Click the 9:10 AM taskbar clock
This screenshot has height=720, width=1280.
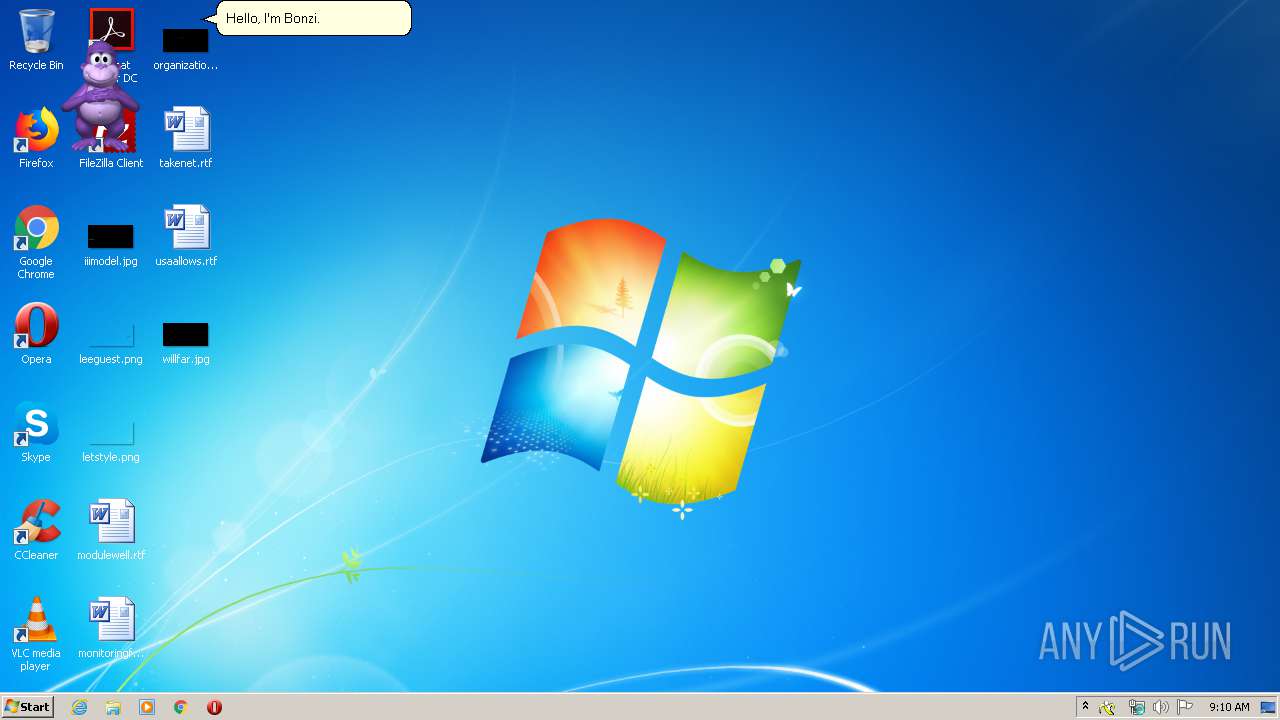(1229, 707)
